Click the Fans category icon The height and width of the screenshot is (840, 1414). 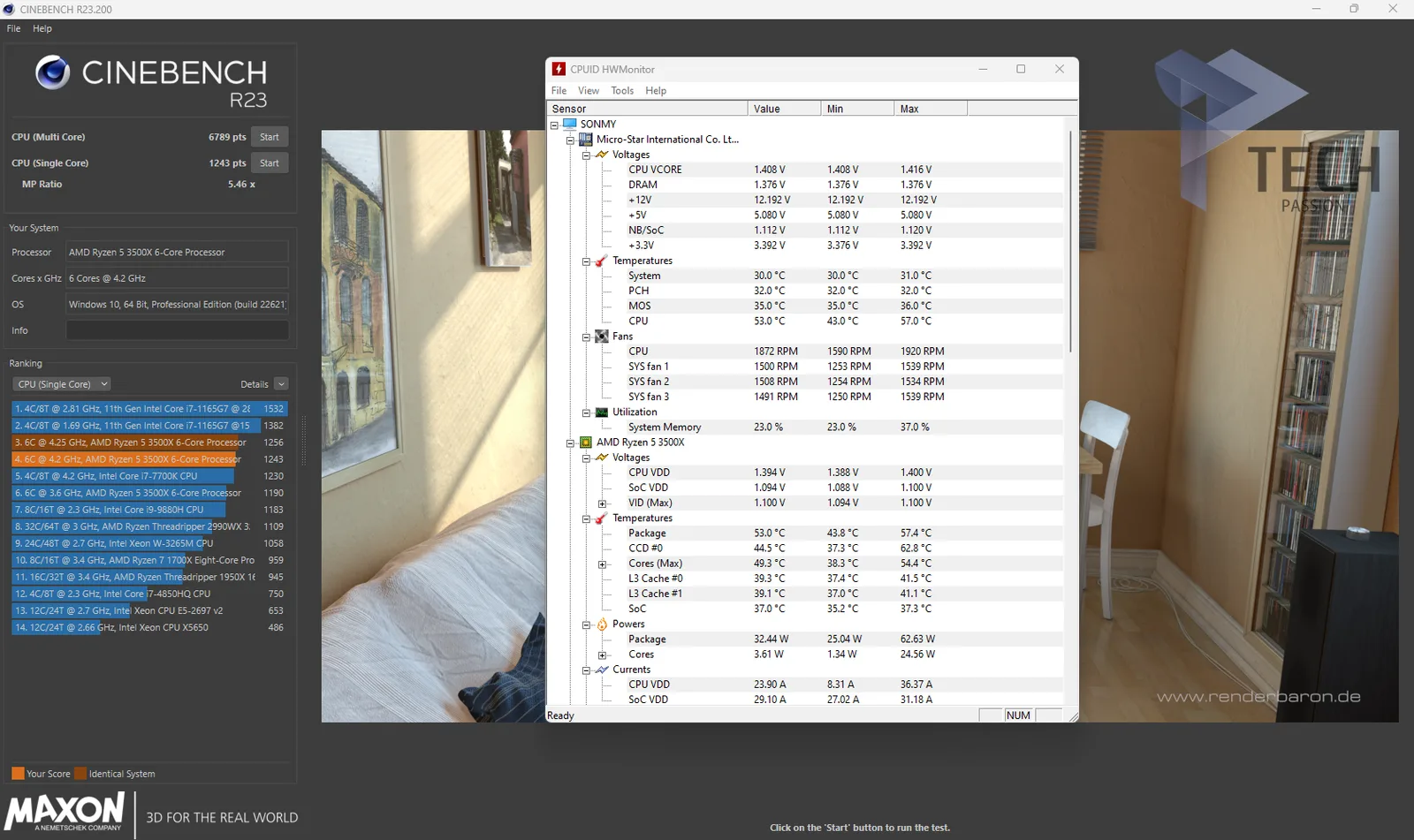[602, 337]
